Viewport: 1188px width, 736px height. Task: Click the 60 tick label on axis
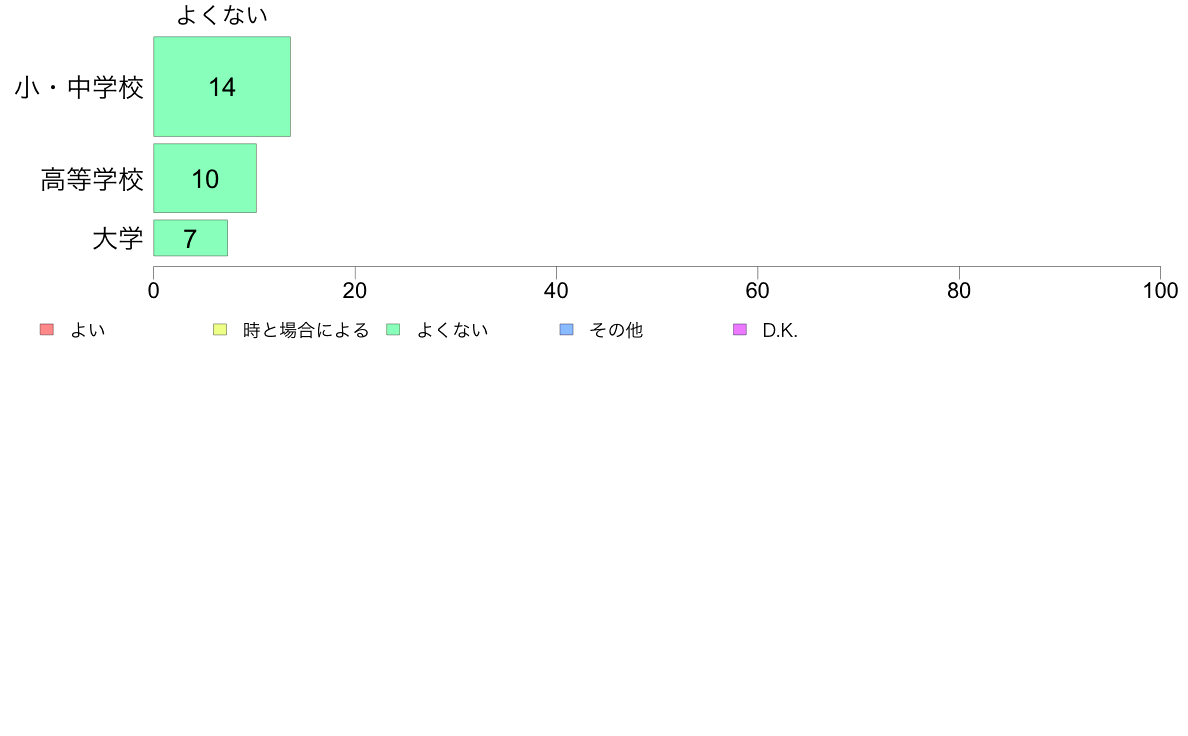[x=758, y=290]
